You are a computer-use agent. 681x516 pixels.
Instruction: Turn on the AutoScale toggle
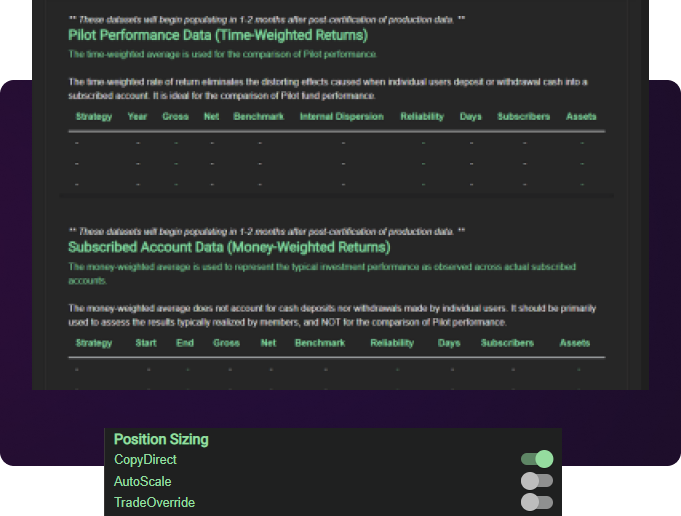click(537, 481)
